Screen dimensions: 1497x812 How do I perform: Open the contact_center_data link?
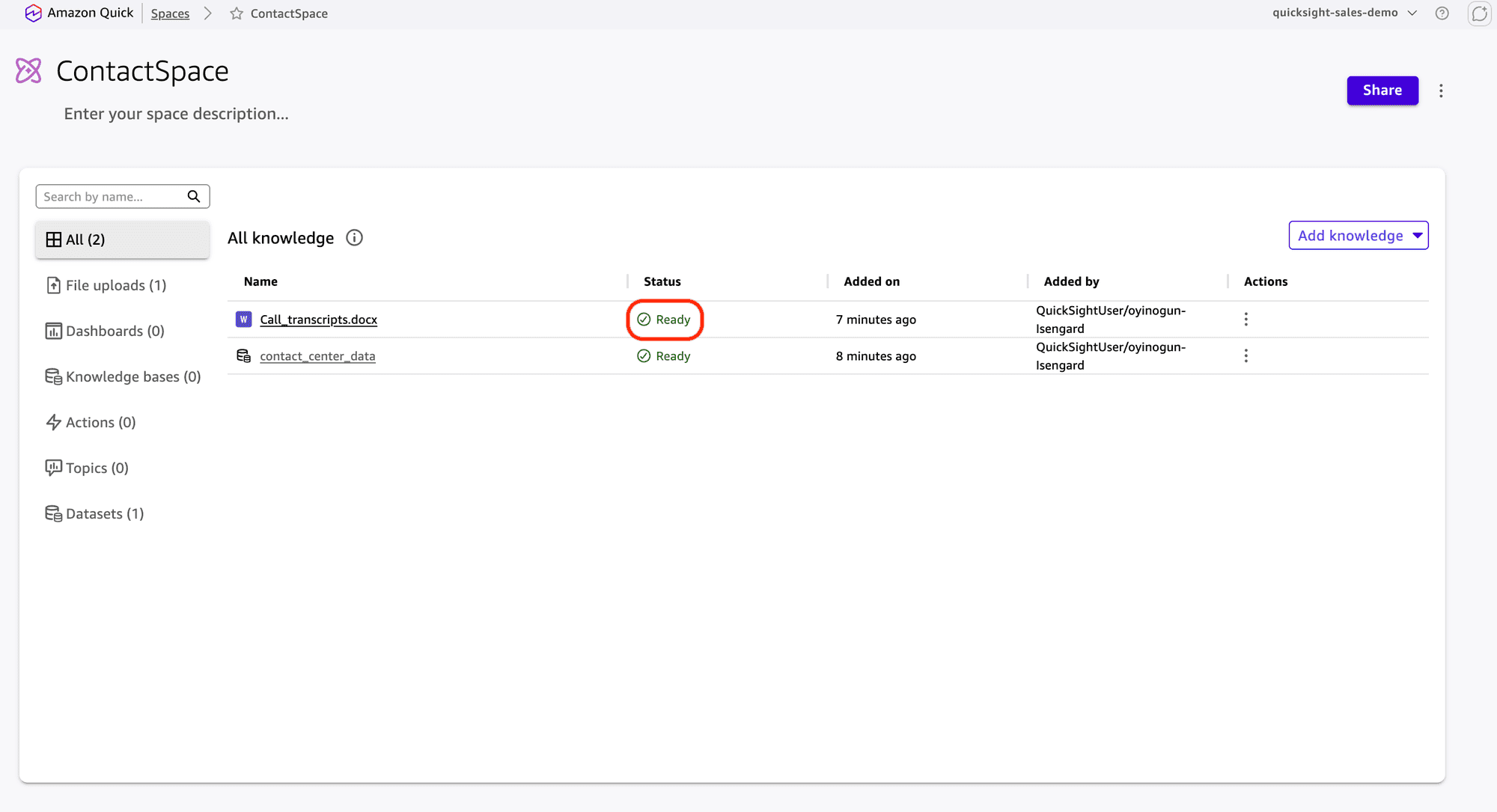317,356
